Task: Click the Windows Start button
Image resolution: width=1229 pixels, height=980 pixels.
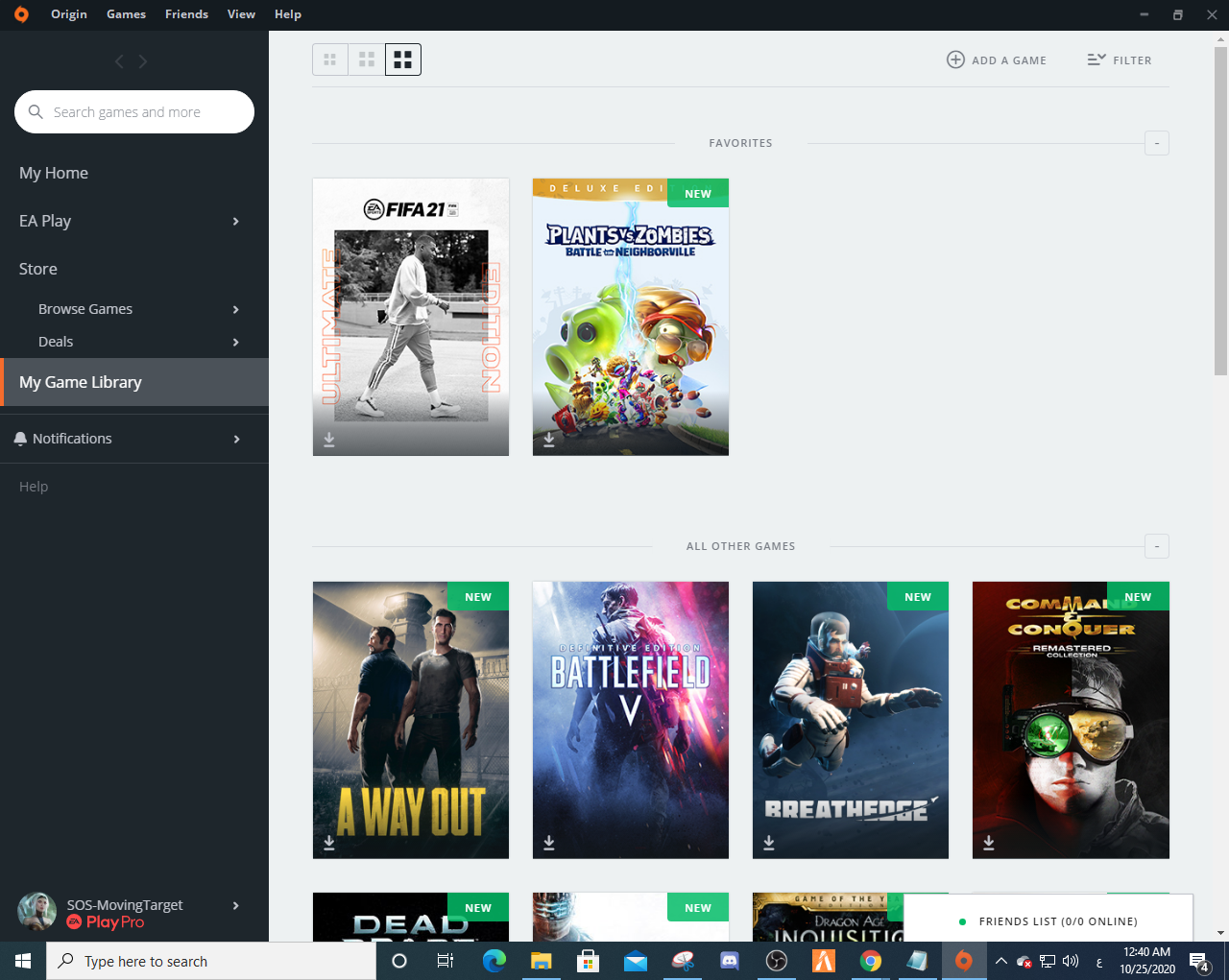Action: click(x=23, y=961)
